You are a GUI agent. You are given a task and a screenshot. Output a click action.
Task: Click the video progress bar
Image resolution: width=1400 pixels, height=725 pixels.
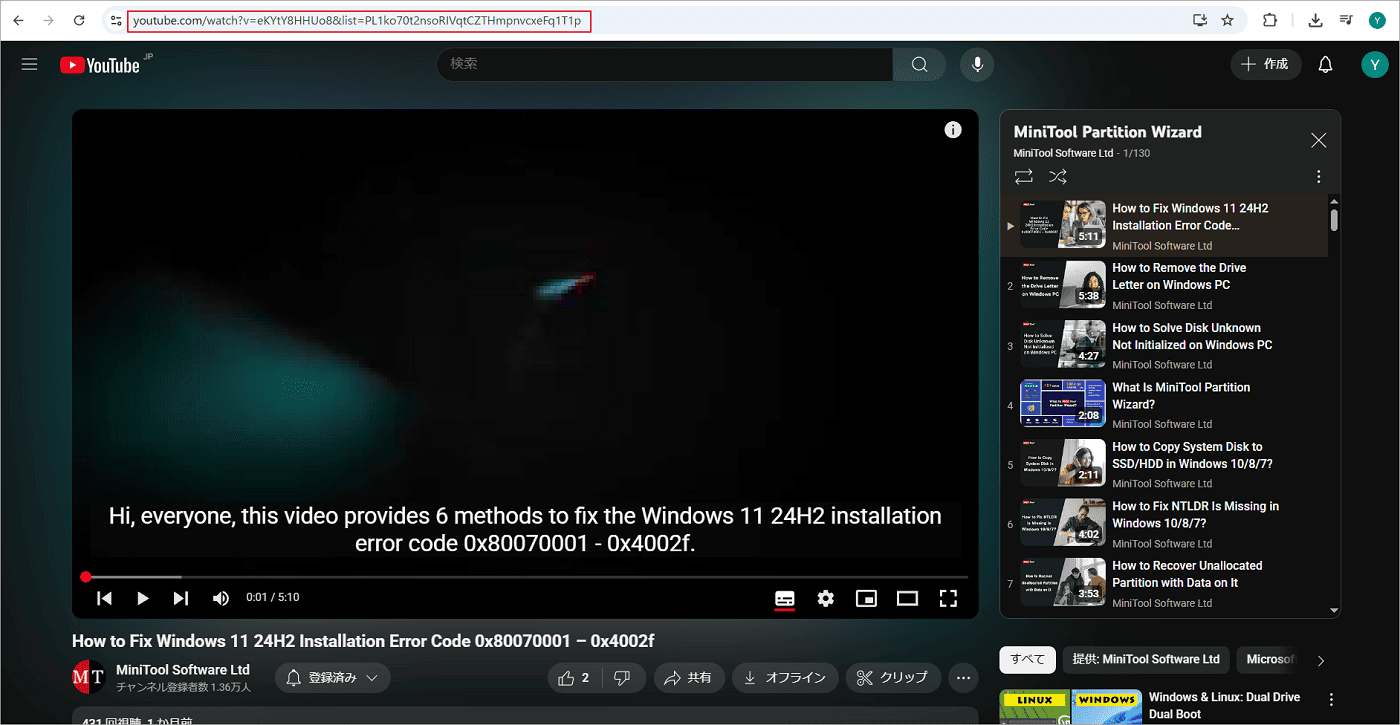pos(525,577)
